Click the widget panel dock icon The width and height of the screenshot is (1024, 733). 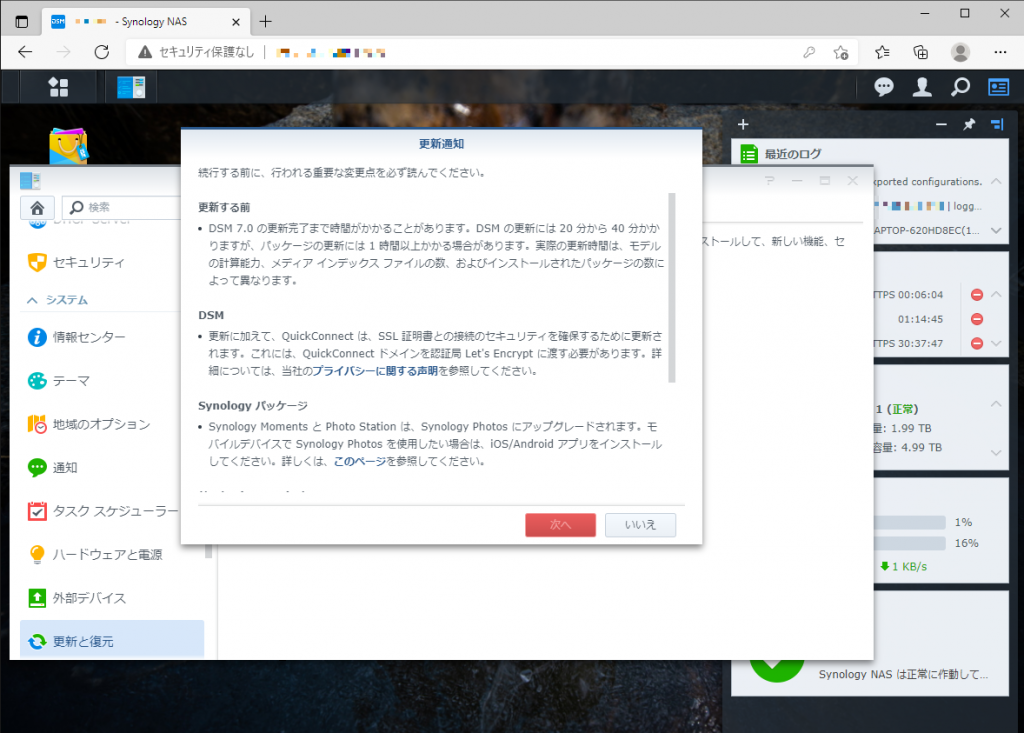(997, 124)
